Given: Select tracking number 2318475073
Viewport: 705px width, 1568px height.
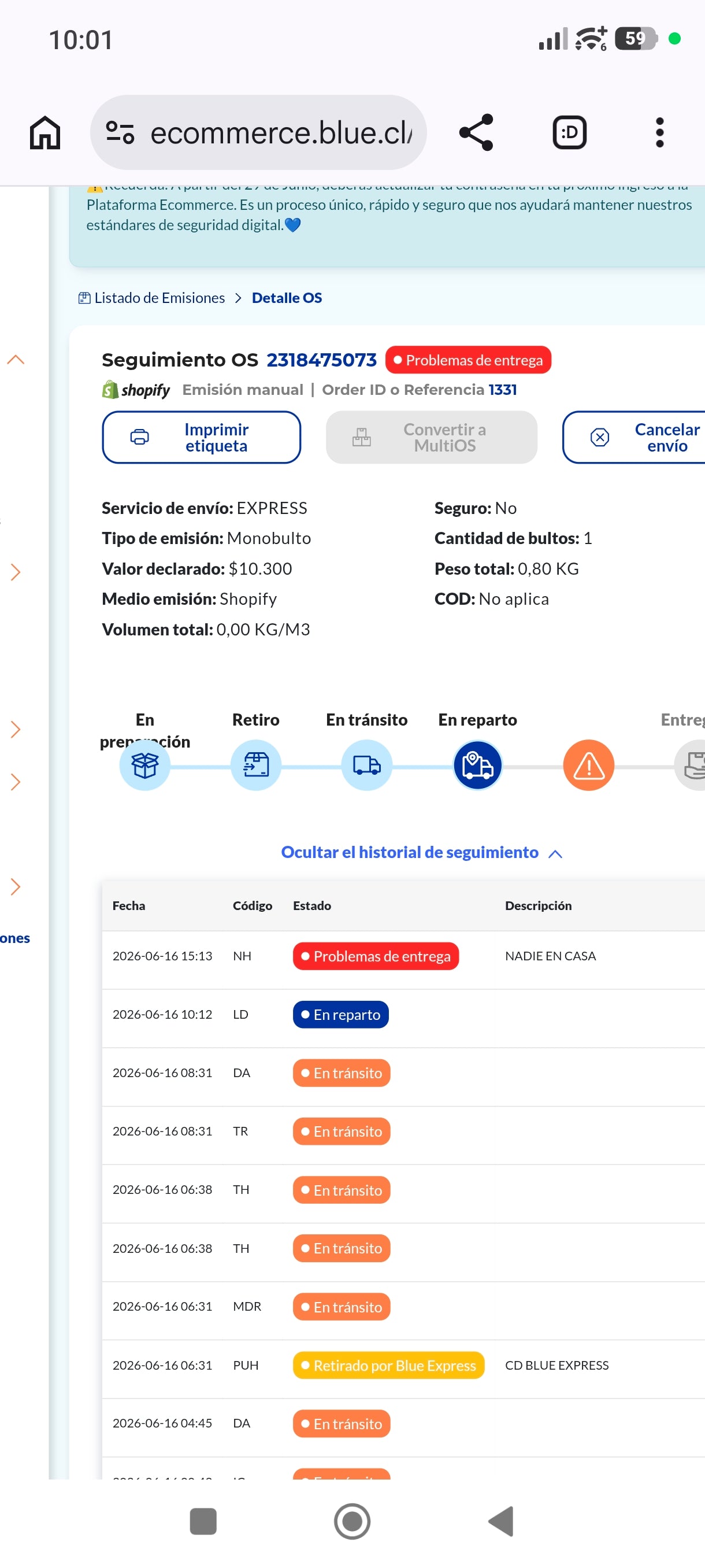Looking at the screenshot, I should click(x=321, y=360).
